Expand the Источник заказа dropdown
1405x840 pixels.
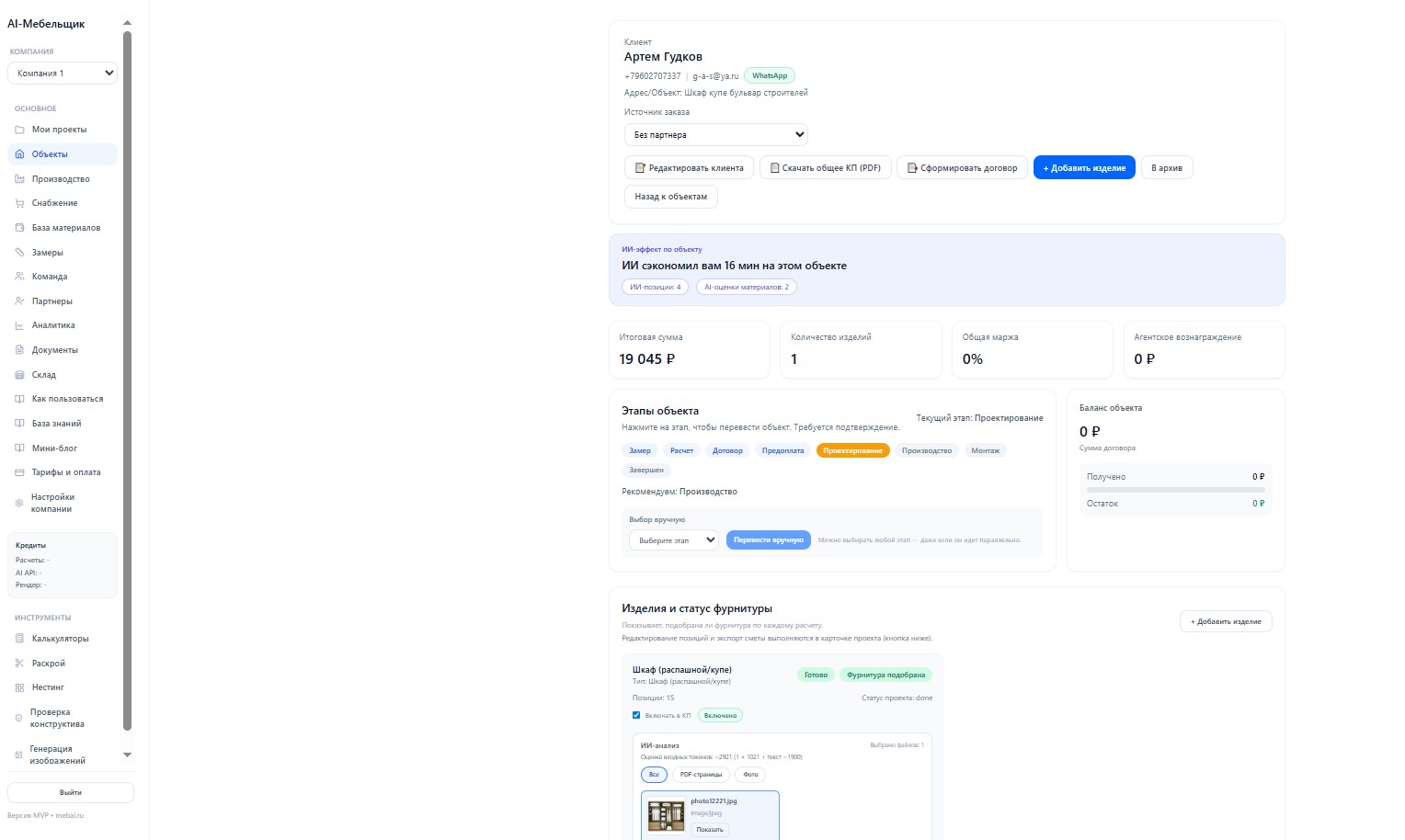(715, 135)
